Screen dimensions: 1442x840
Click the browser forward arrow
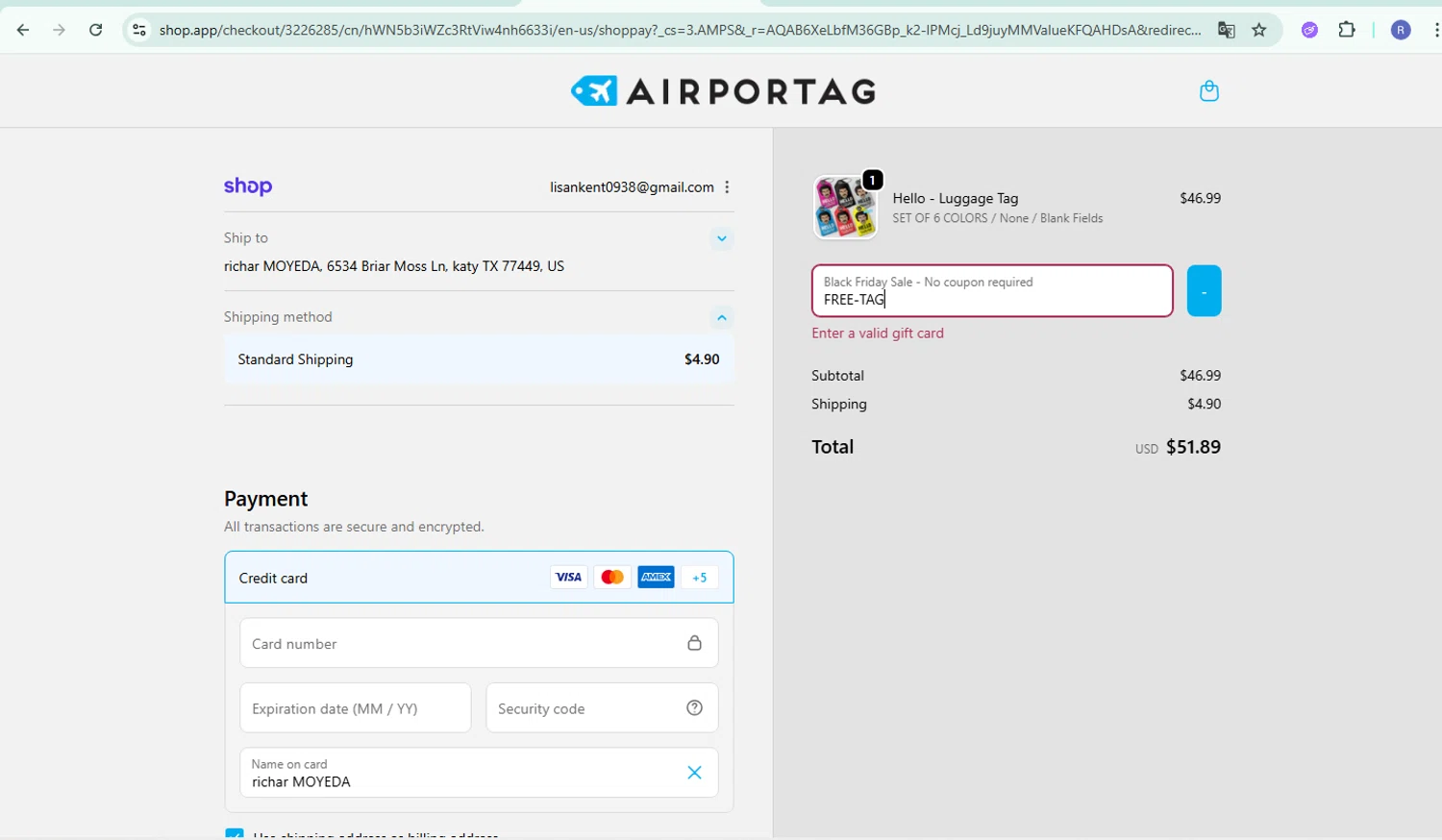click(x=60, y=30)
